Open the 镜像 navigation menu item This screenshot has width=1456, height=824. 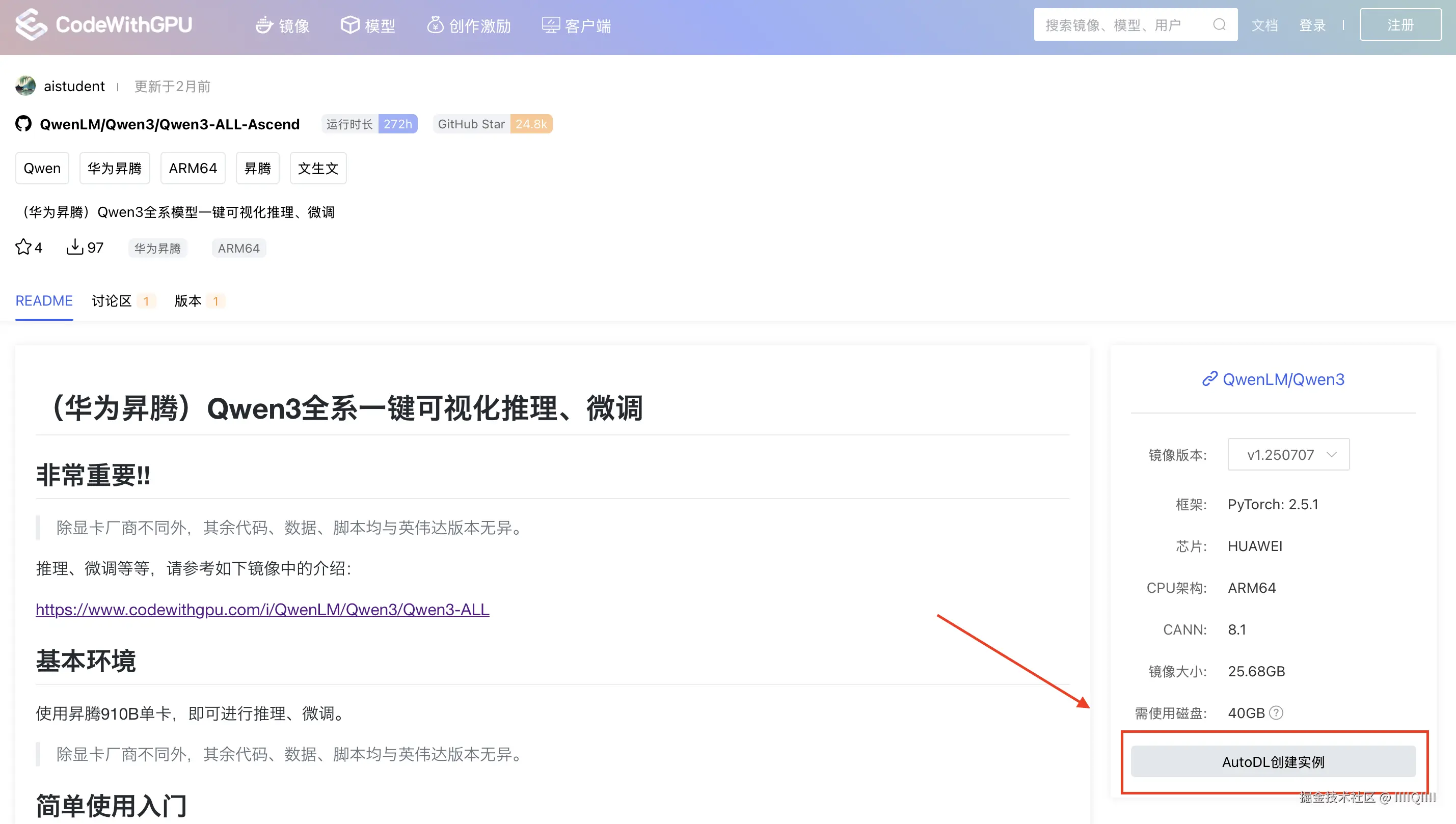coord(282,25)
